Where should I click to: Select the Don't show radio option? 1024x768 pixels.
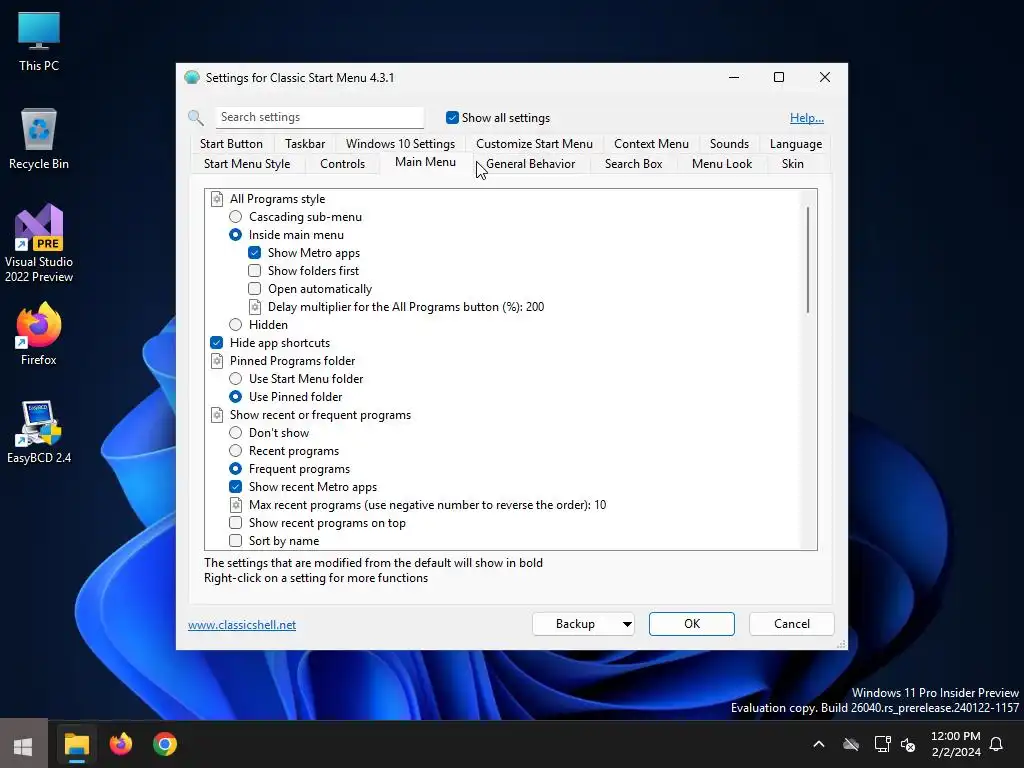tap(235, 433)
